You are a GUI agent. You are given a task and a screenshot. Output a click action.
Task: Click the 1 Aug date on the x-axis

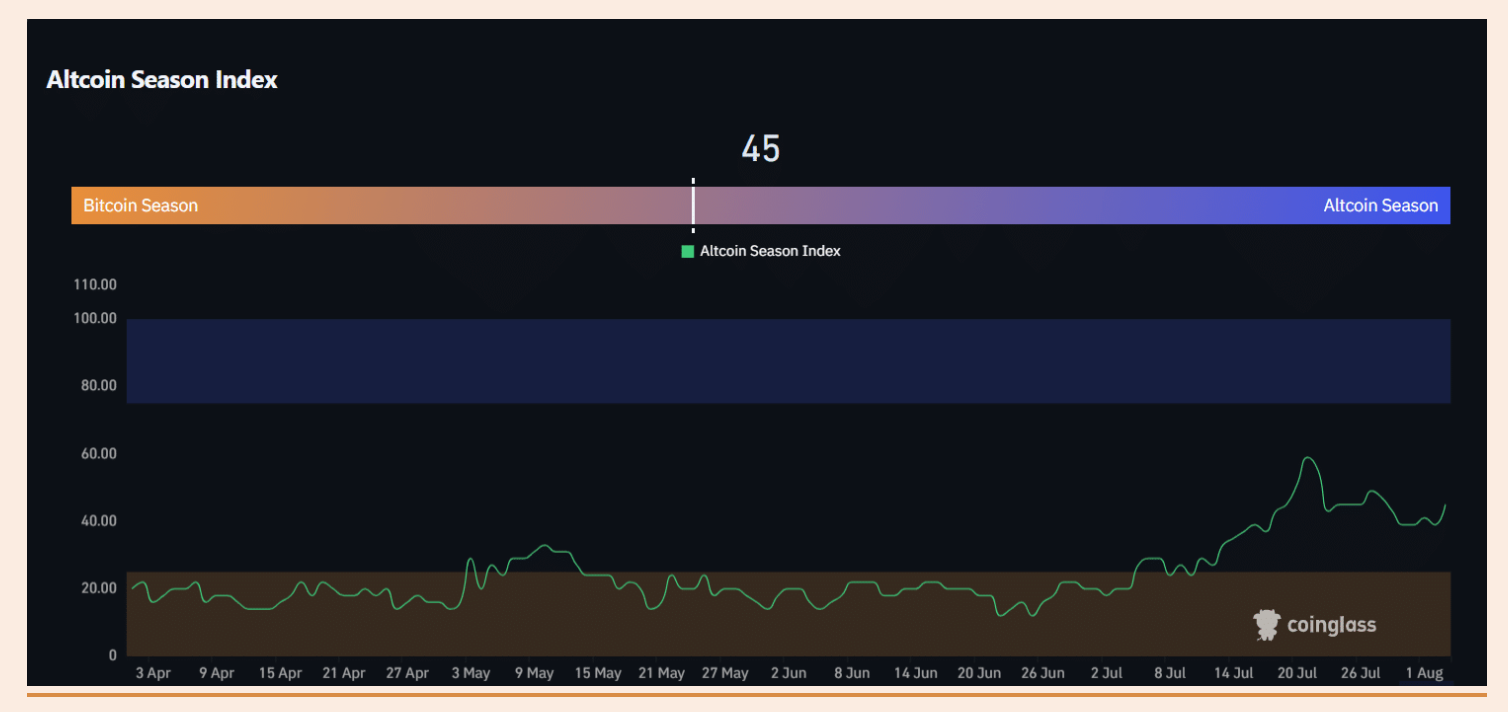pyautogui.click(x=1424, y=673)
